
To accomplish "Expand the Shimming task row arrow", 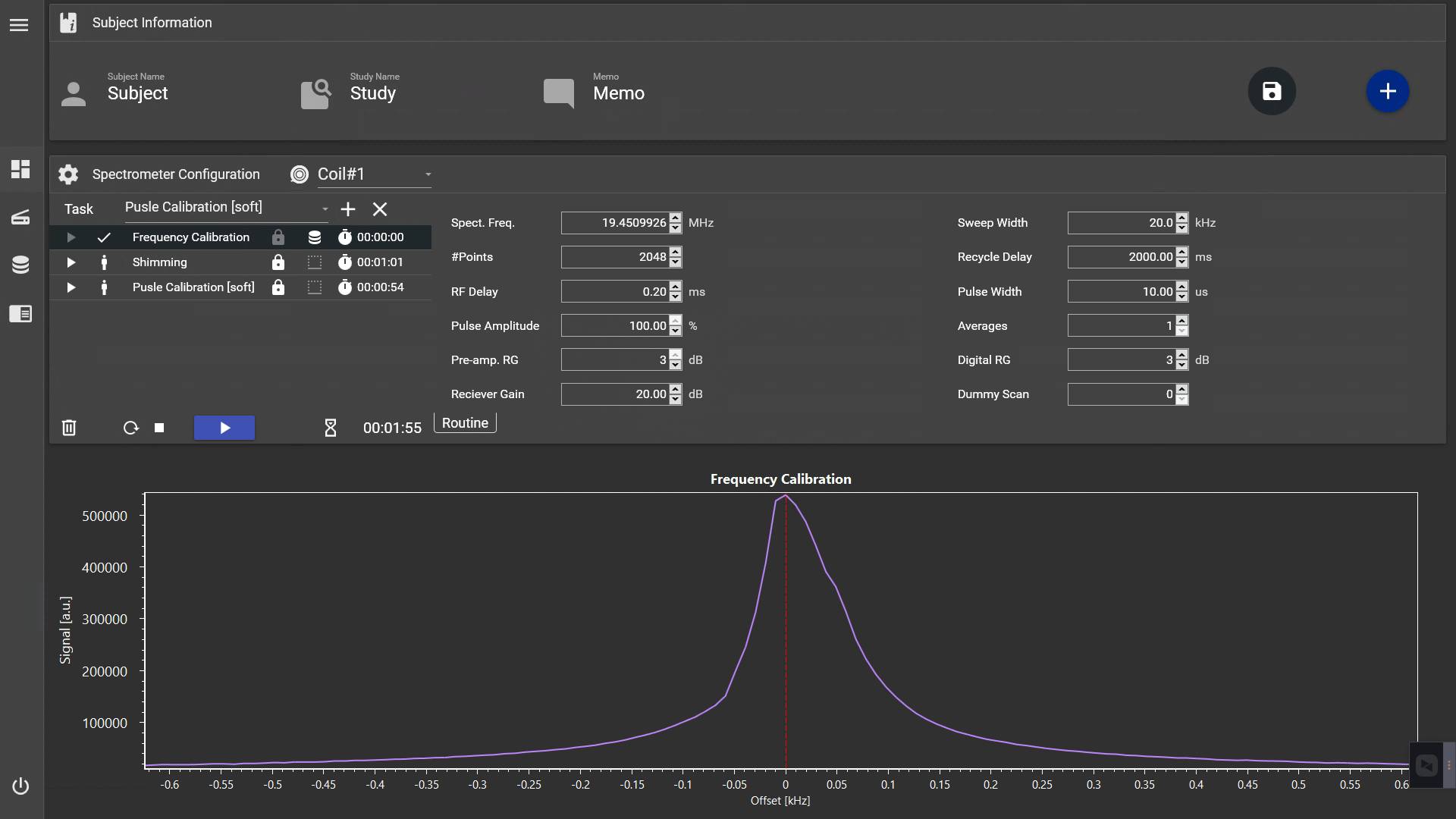I will [x=71, y=262].
